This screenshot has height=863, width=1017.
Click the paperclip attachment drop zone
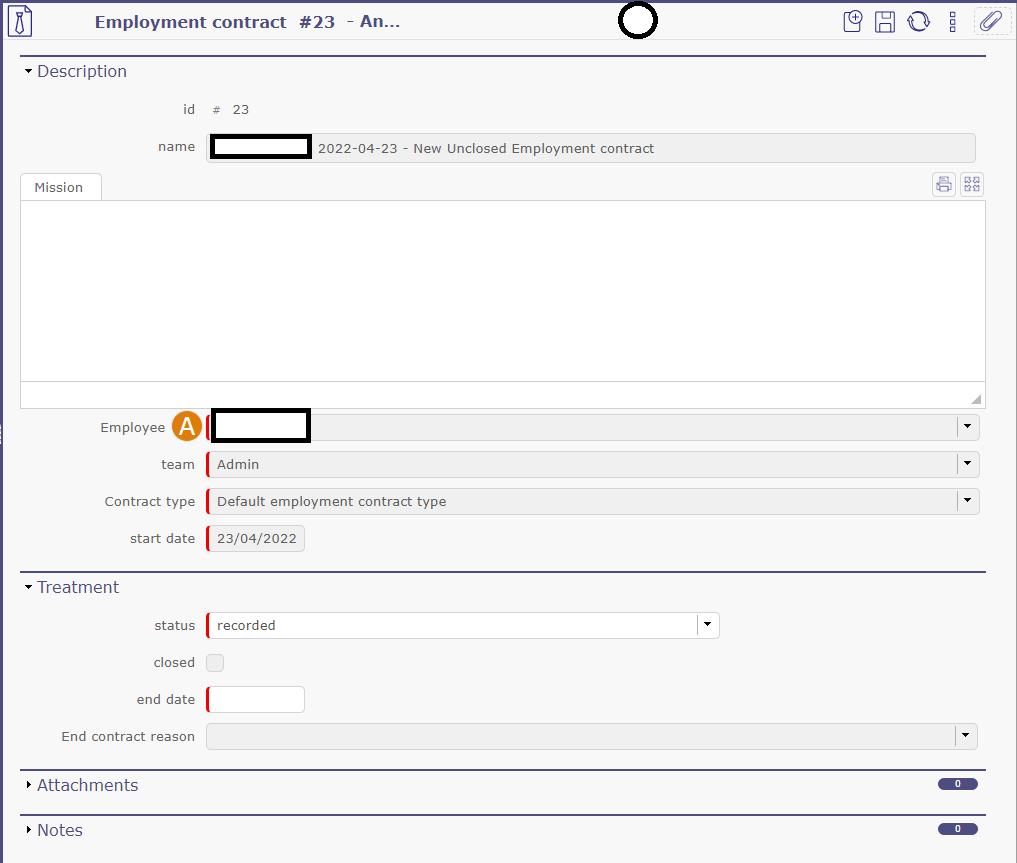click(990, 22)
